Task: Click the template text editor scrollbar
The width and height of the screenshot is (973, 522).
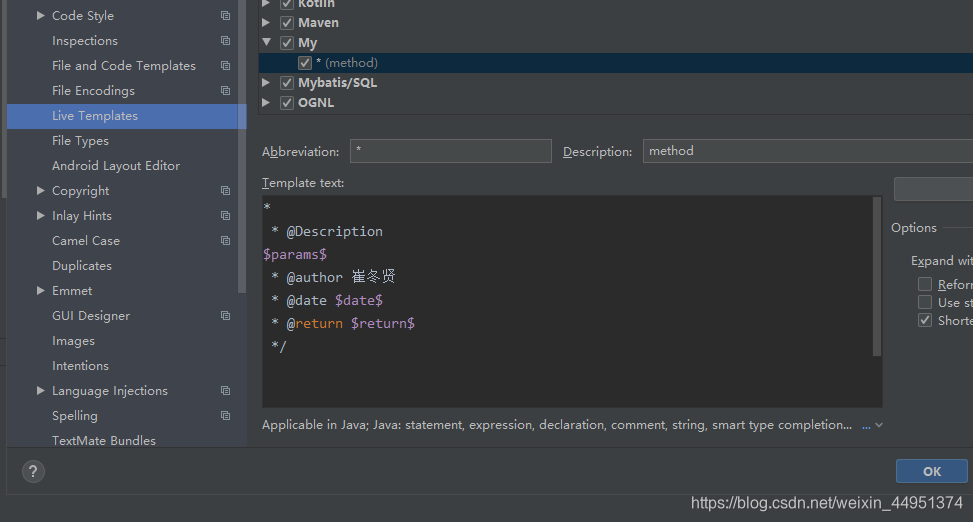Action: 877,276
